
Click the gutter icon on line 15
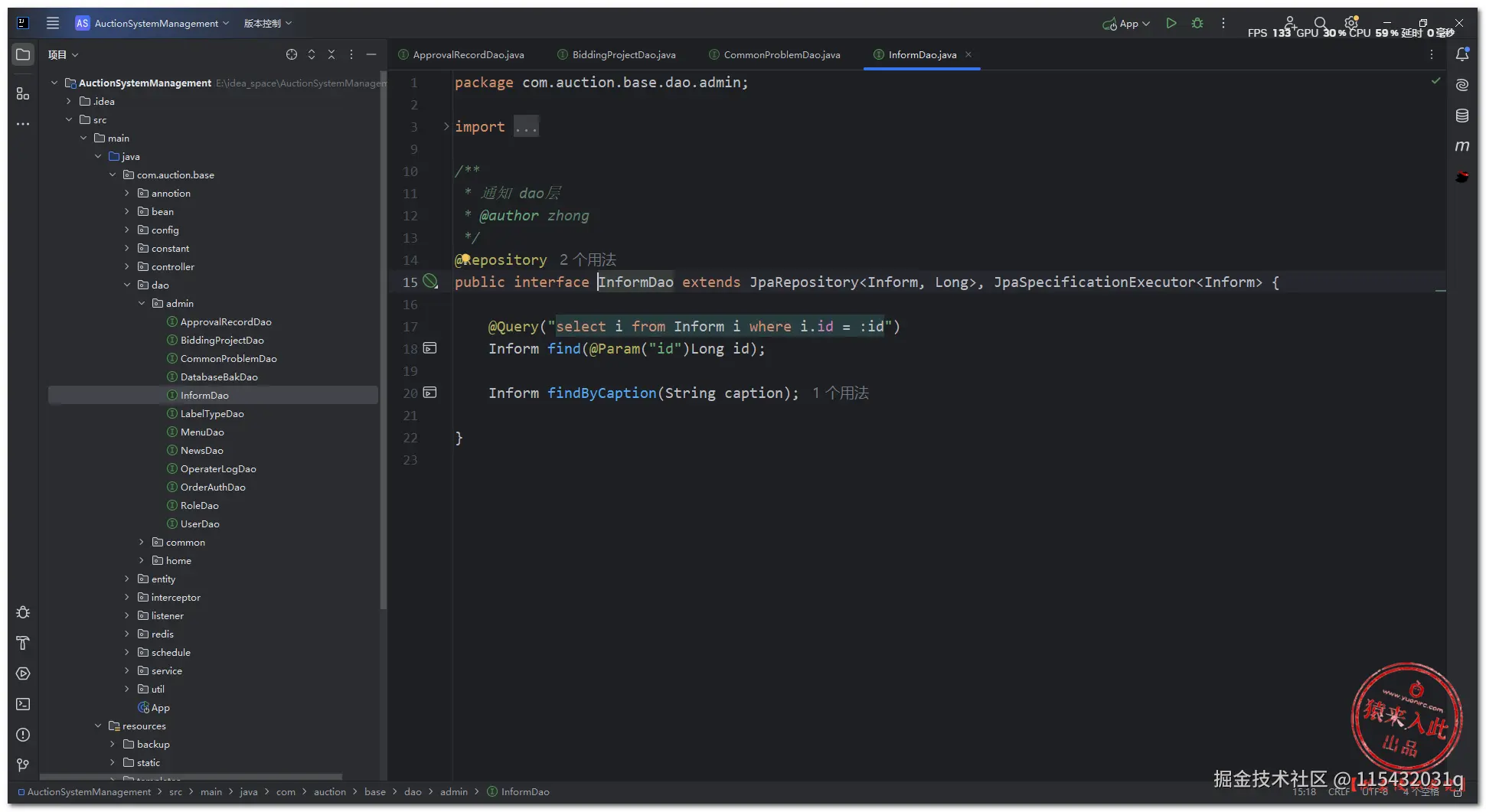pyautogui.click(x=431, y=282)
